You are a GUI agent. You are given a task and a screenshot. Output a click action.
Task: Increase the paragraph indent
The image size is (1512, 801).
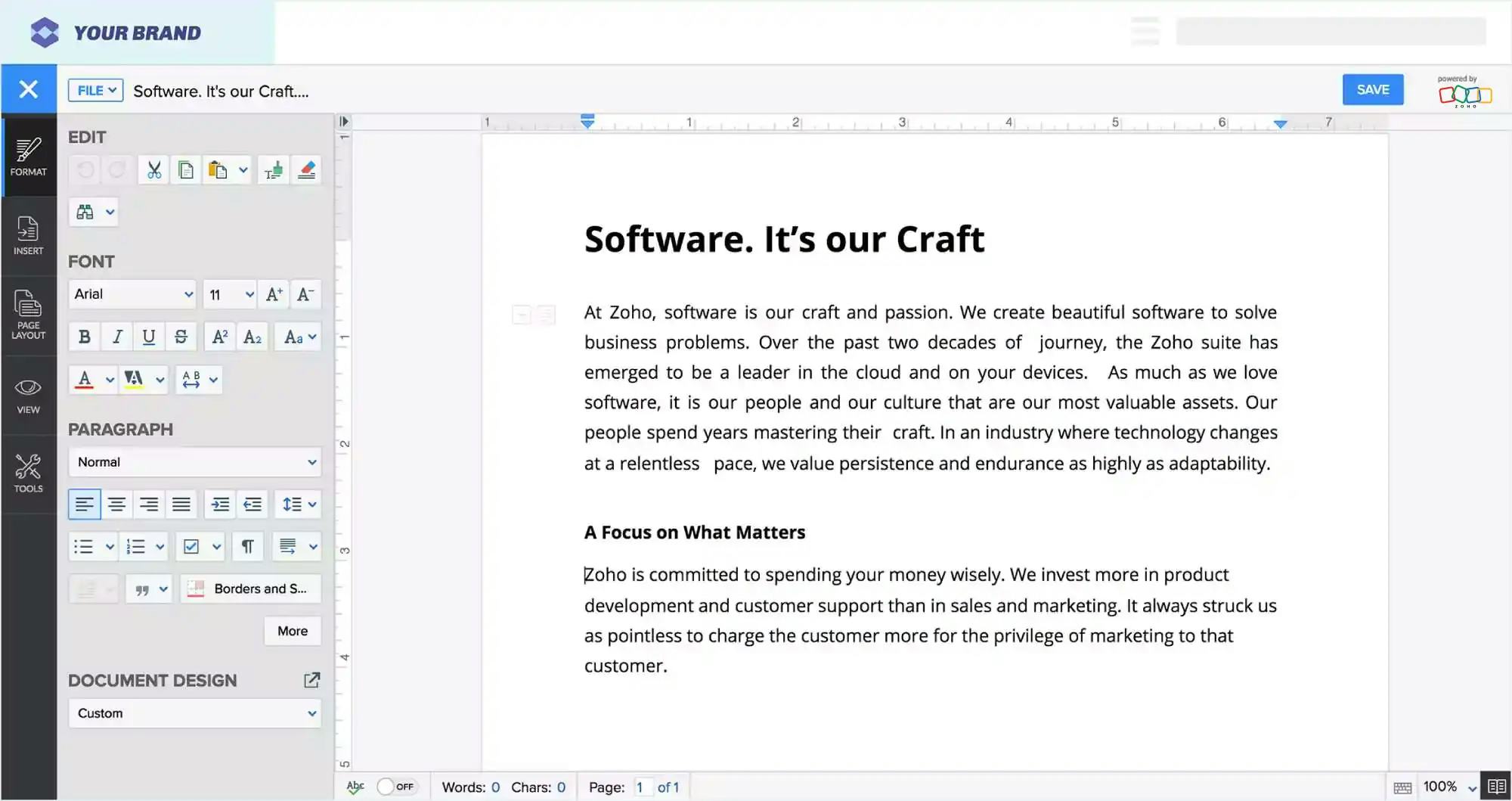(x=219, y=504)
